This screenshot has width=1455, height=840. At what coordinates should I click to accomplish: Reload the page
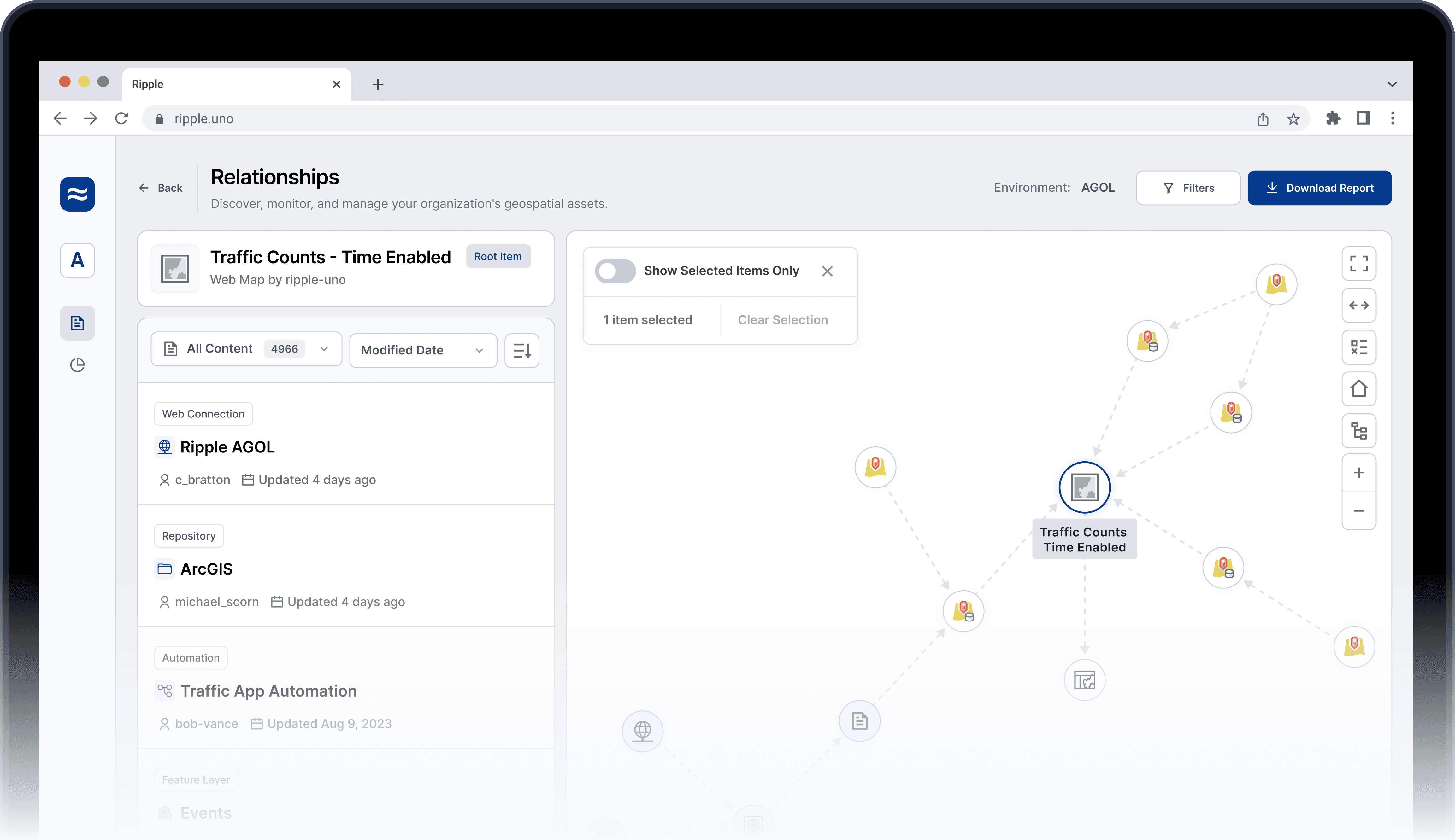121,118
